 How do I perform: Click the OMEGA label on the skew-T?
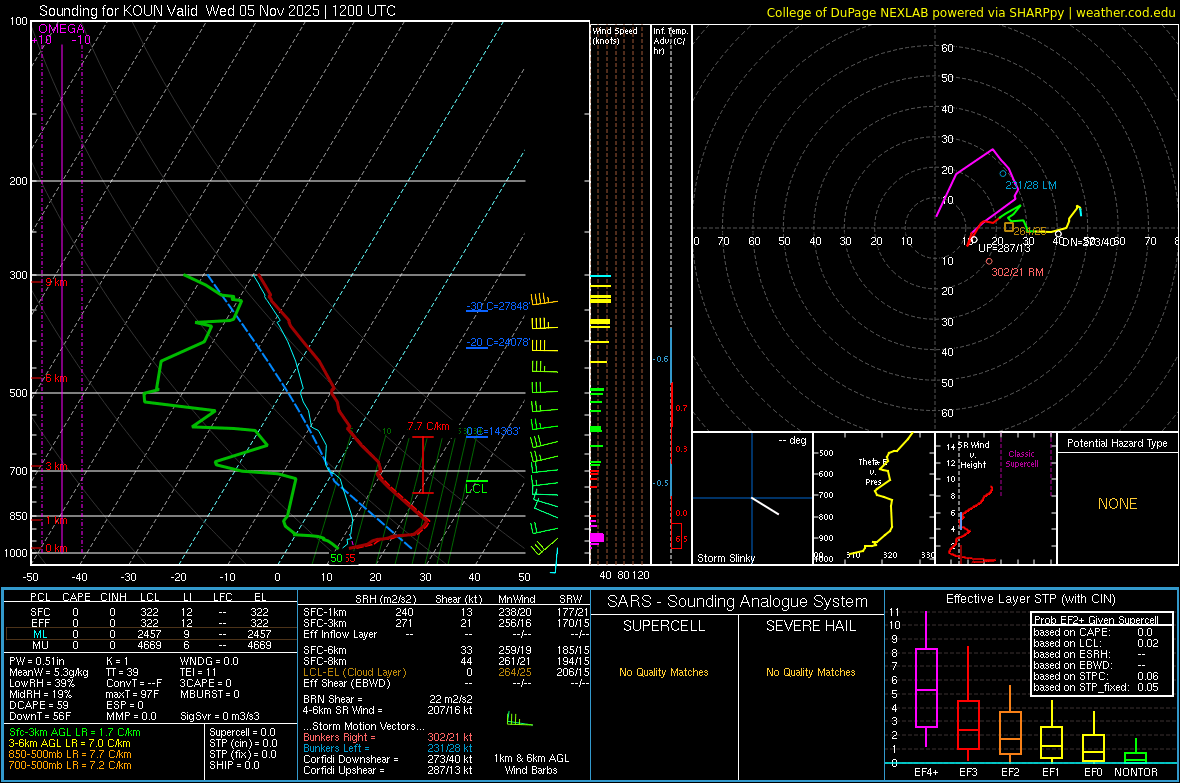(61, 29)
